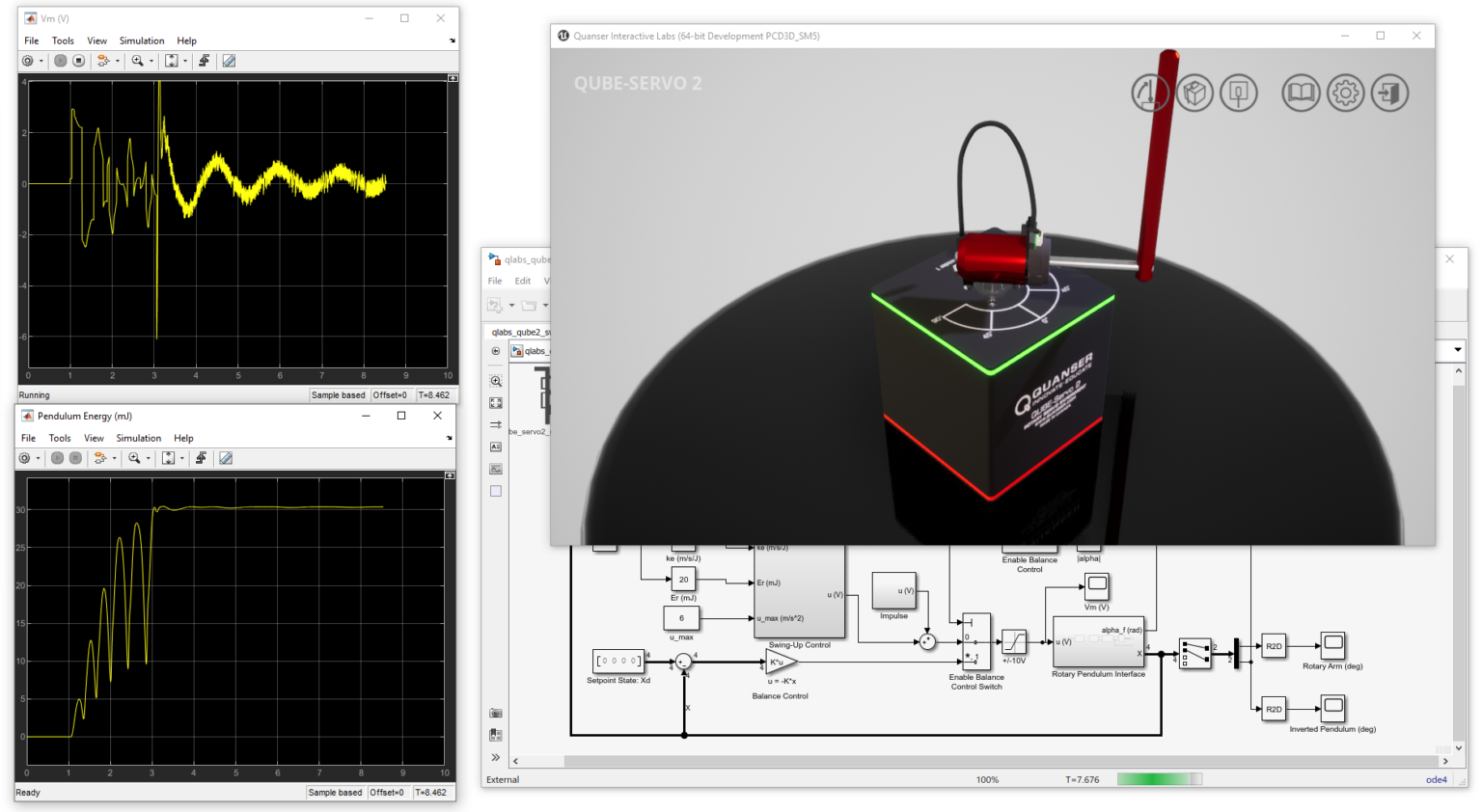Expand zoom dropdown in Pendulum Energy scope
Image resolution: width=1482 pixels, height=812 pixels.
[x=149, y=459]
